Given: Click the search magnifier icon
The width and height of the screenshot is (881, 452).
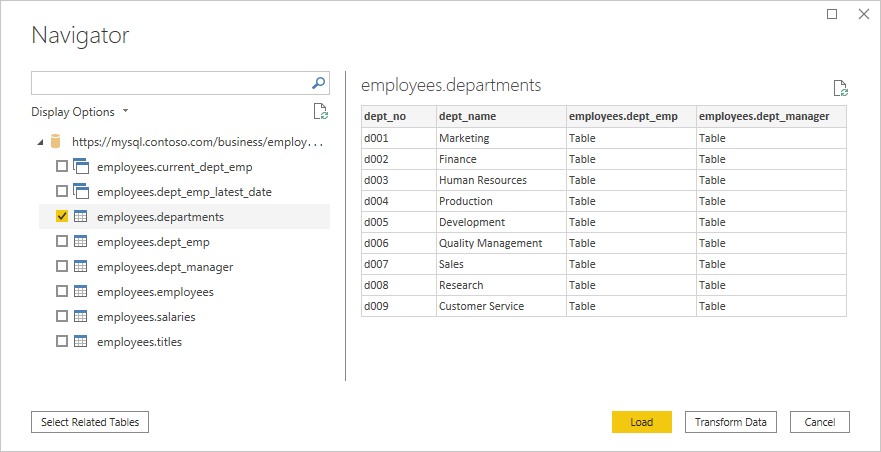Looking at the screenshot, I should point(319,83).
